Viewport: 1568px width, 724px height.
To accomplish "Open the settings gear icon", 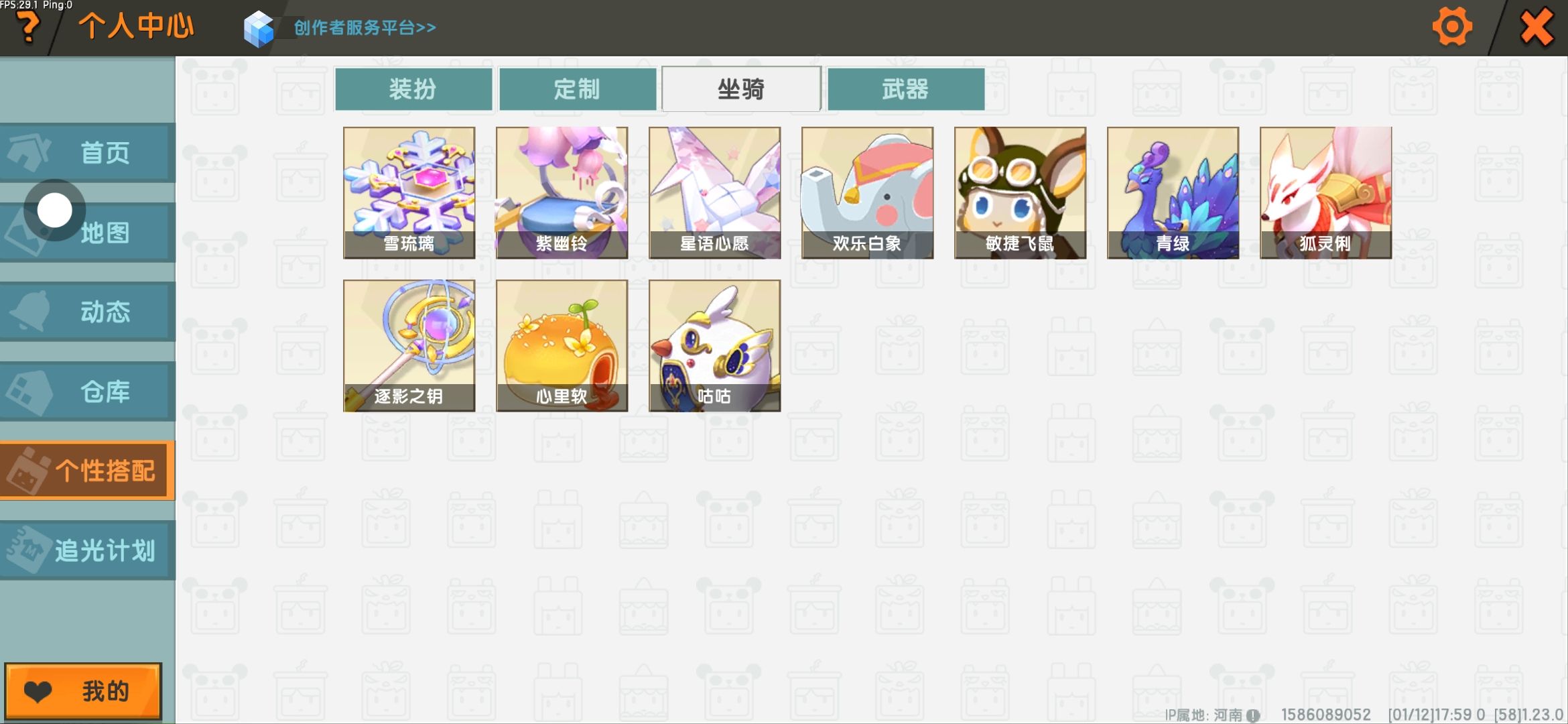I will pos(1452,27).
